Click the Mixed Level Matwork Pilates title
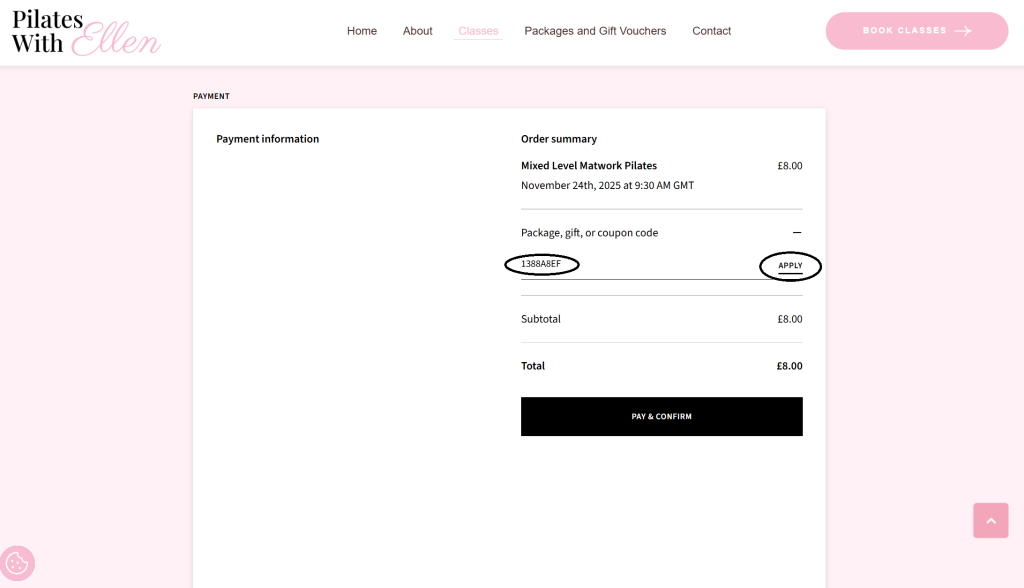This screenshot has width=1024, height=588. (588, 165)
